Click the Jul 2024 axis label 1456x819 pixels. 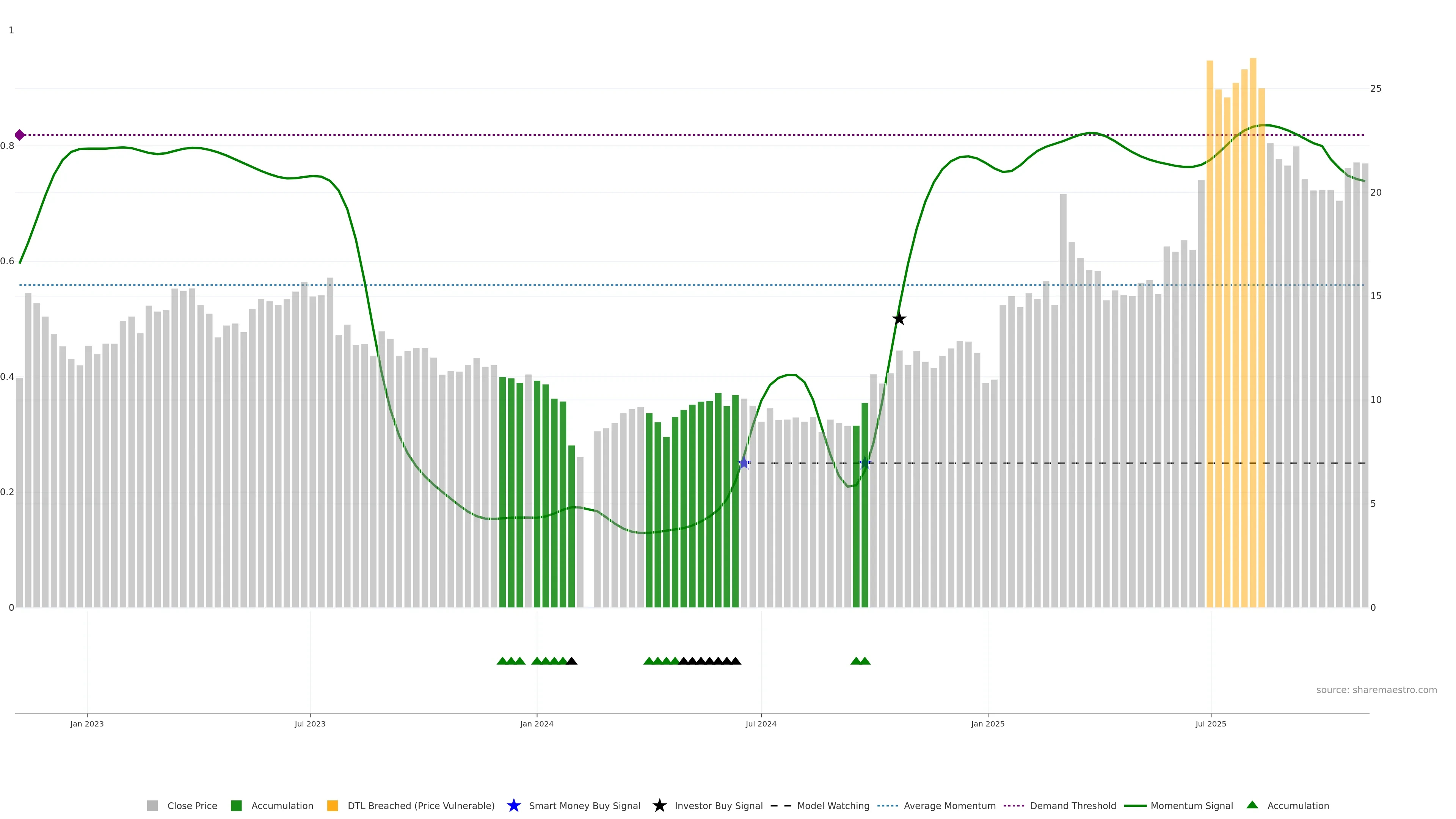pyautogui.click(x=761, y=723)
